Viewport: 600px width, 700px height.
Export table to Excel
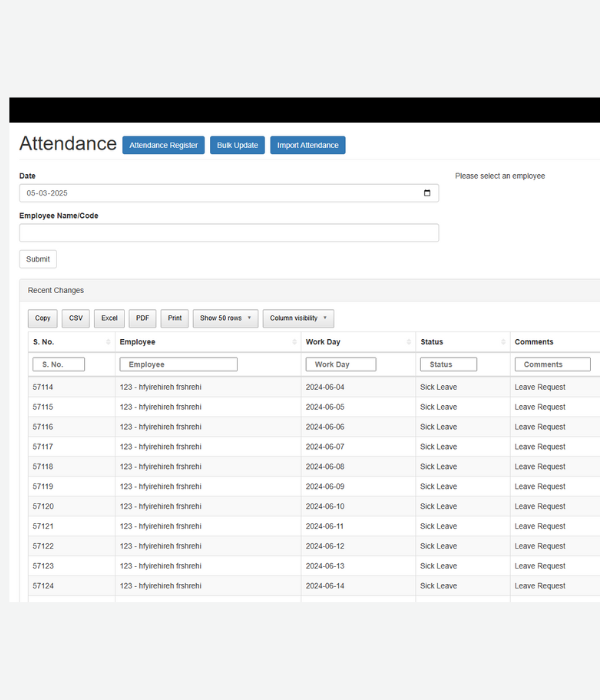(x=109, y=318)
